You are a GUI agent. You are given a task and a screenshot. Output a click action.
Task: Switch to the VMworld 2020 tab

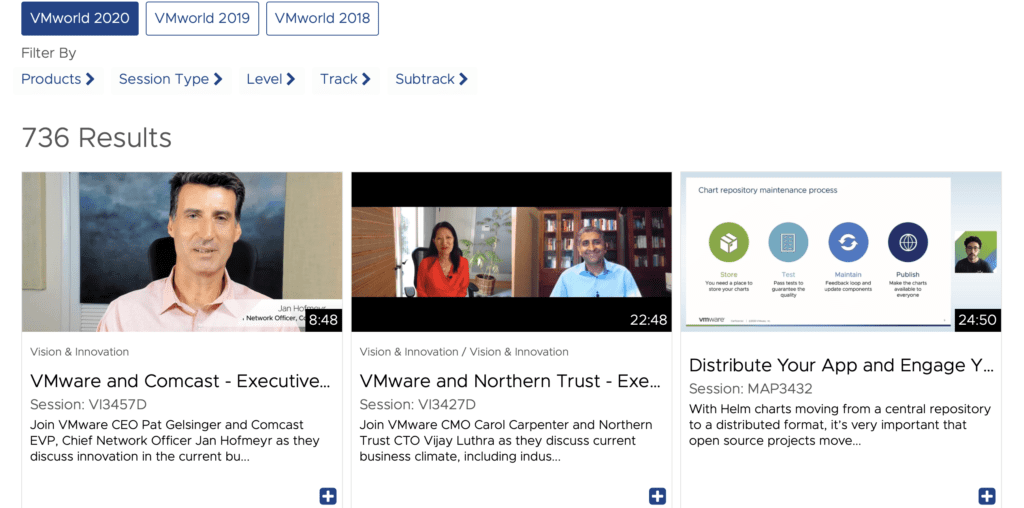click(x=80, y=18)
